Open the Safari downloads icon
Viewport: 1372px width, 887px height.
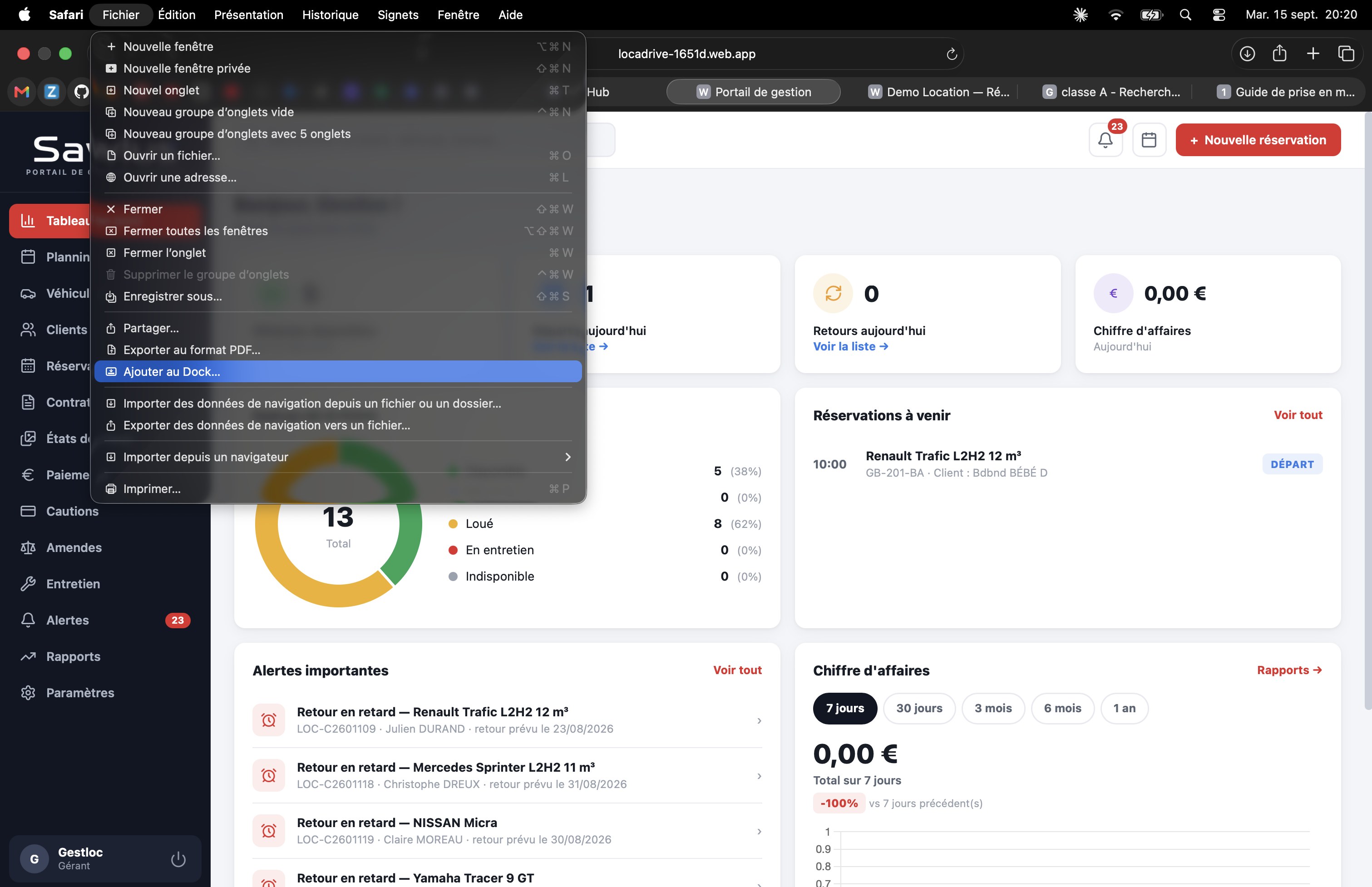coord(1247,54)
